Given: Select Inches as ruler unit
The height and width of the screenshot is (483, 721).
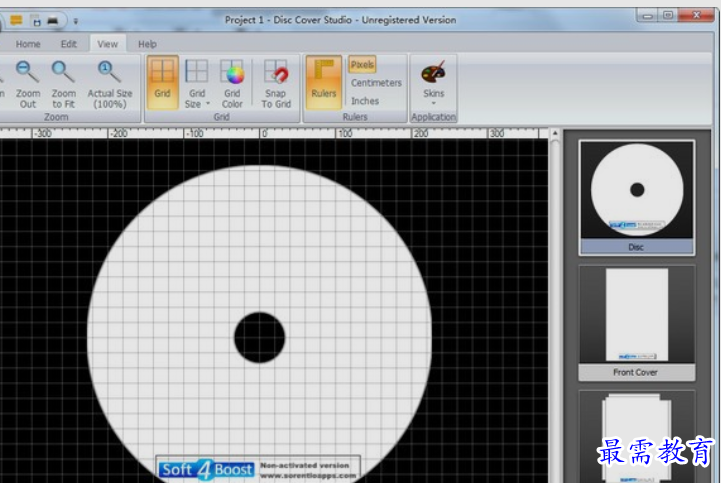Looking at the screenshot, I should tap(365, 101).
